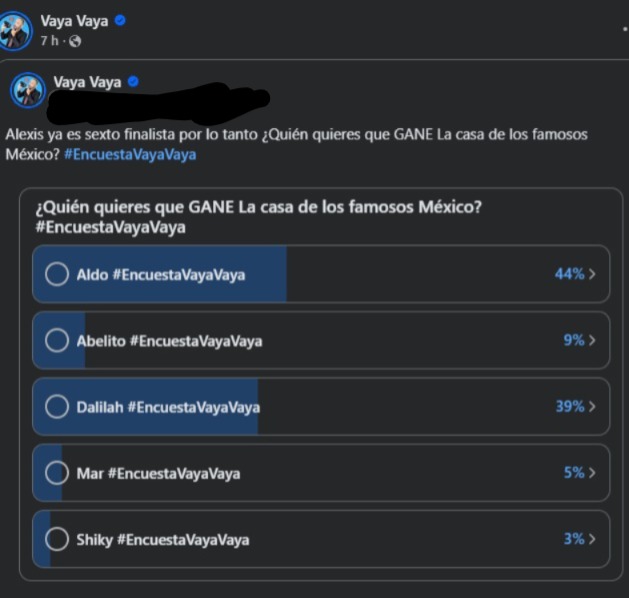Image resolution: width=629 pixels, height=598 pixels.
Task: Click the public globe privacy icon
Action: point(75,41)
